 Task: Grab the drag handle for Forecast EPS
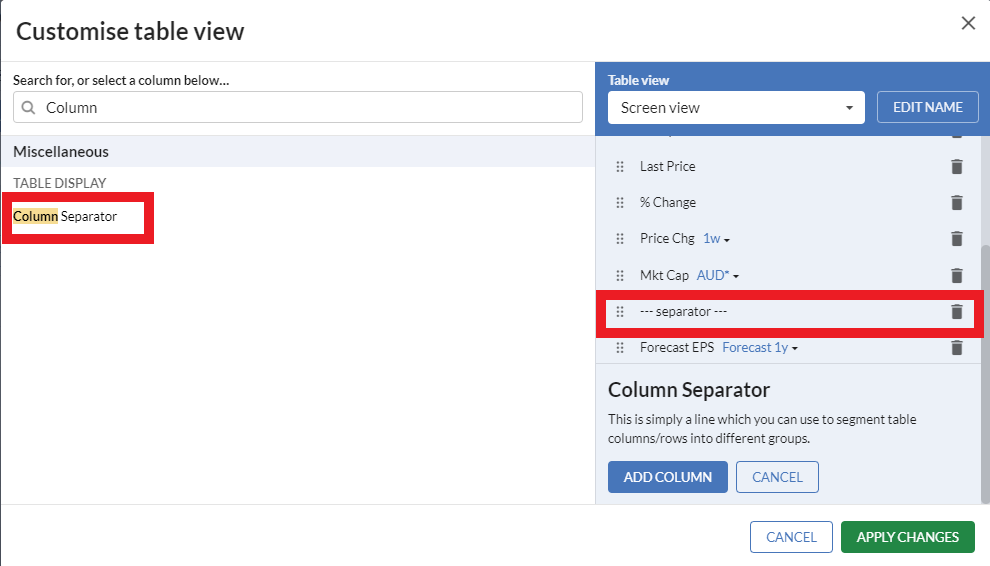point(620,347)
